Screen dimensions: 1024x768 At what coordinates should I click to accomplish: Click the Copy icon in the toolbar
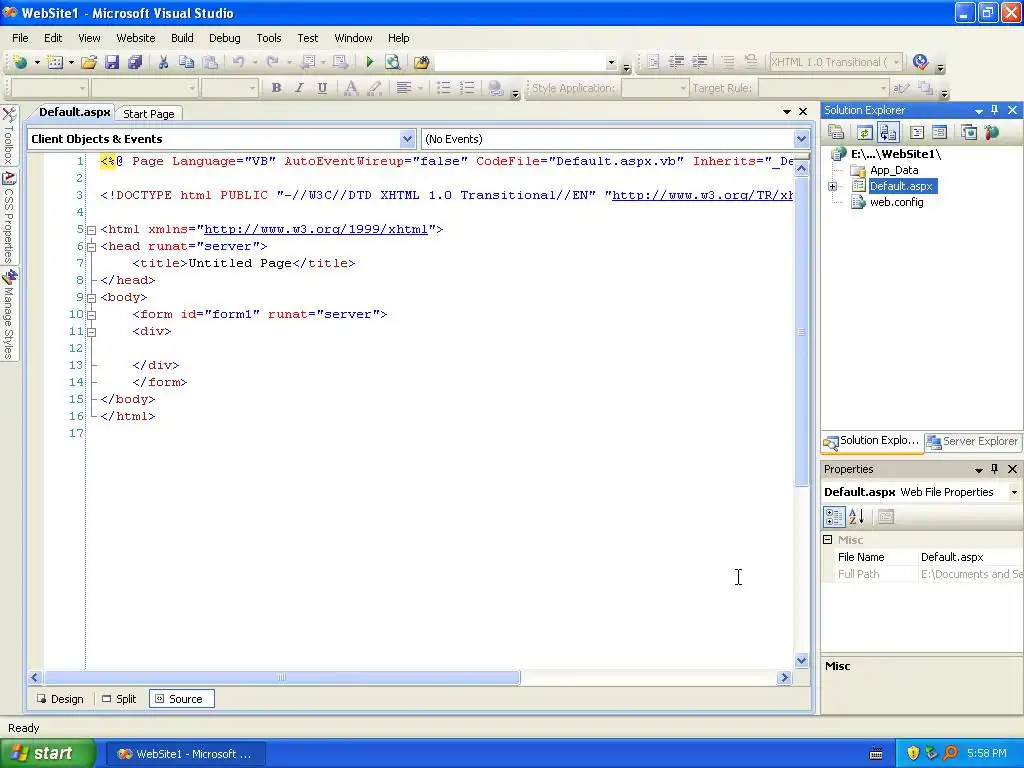pos(186,62)
